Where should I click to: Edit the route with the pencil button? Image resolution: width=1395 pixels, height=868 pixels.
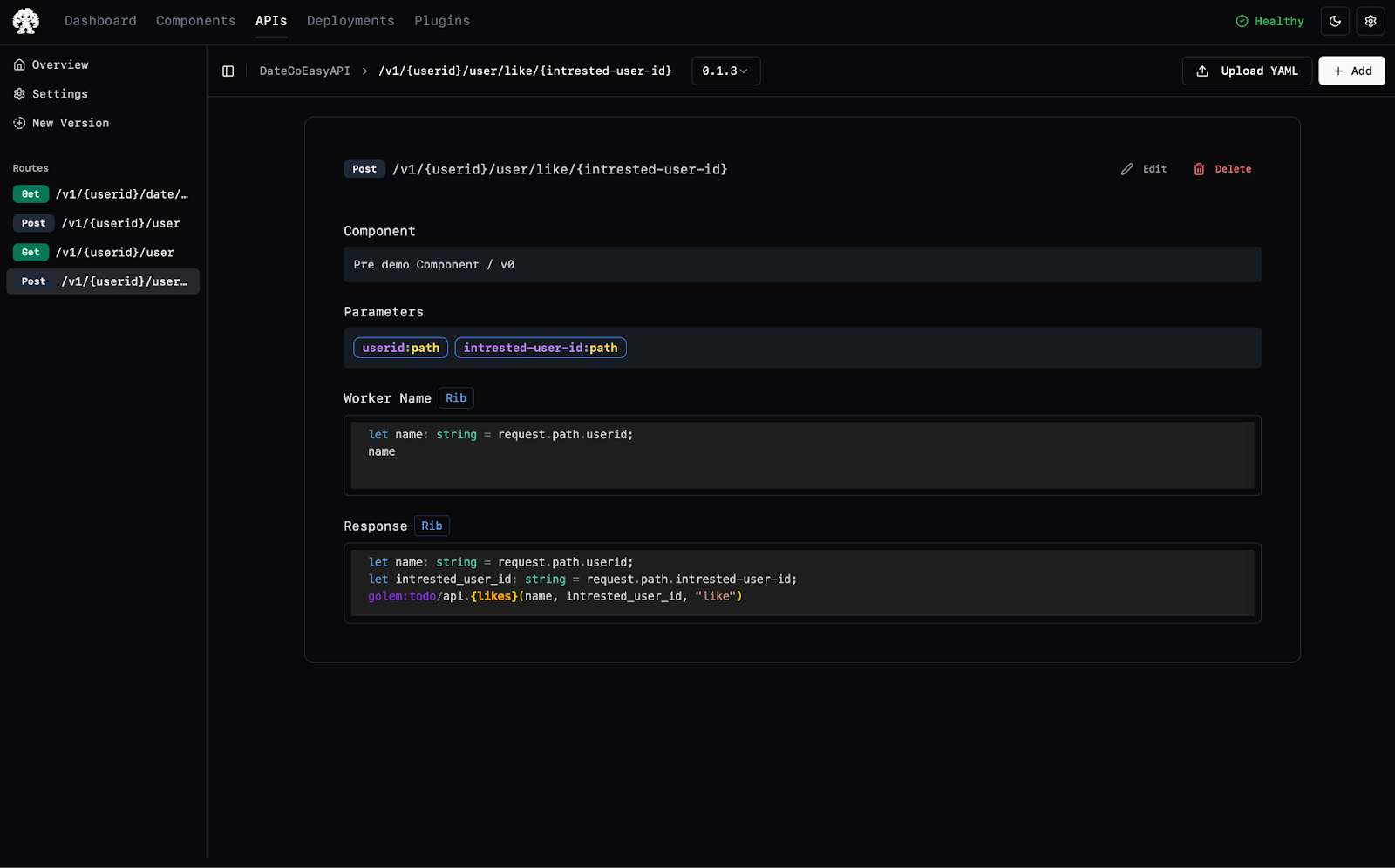(1144, 169)
